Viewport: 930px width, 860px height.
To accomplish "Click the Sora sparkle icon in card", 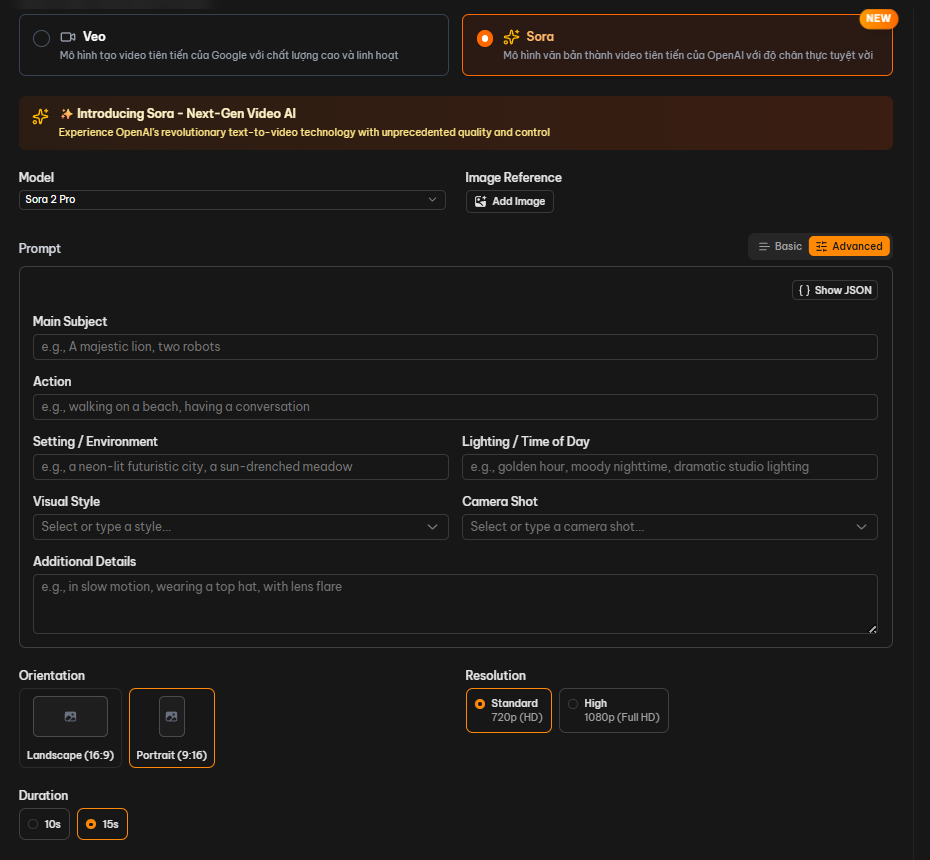I will 511,37.
